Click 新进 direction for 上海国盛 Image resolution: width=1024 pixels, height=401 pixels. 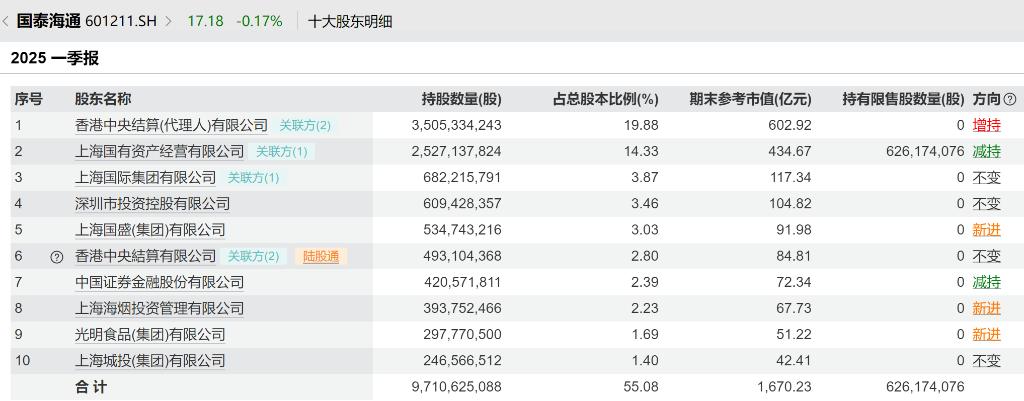click(986, 230)
